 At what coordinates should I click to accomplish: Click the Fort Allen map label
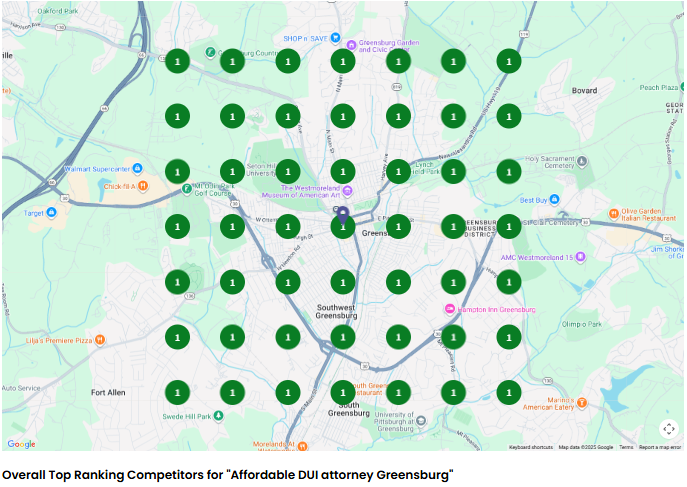108,392
